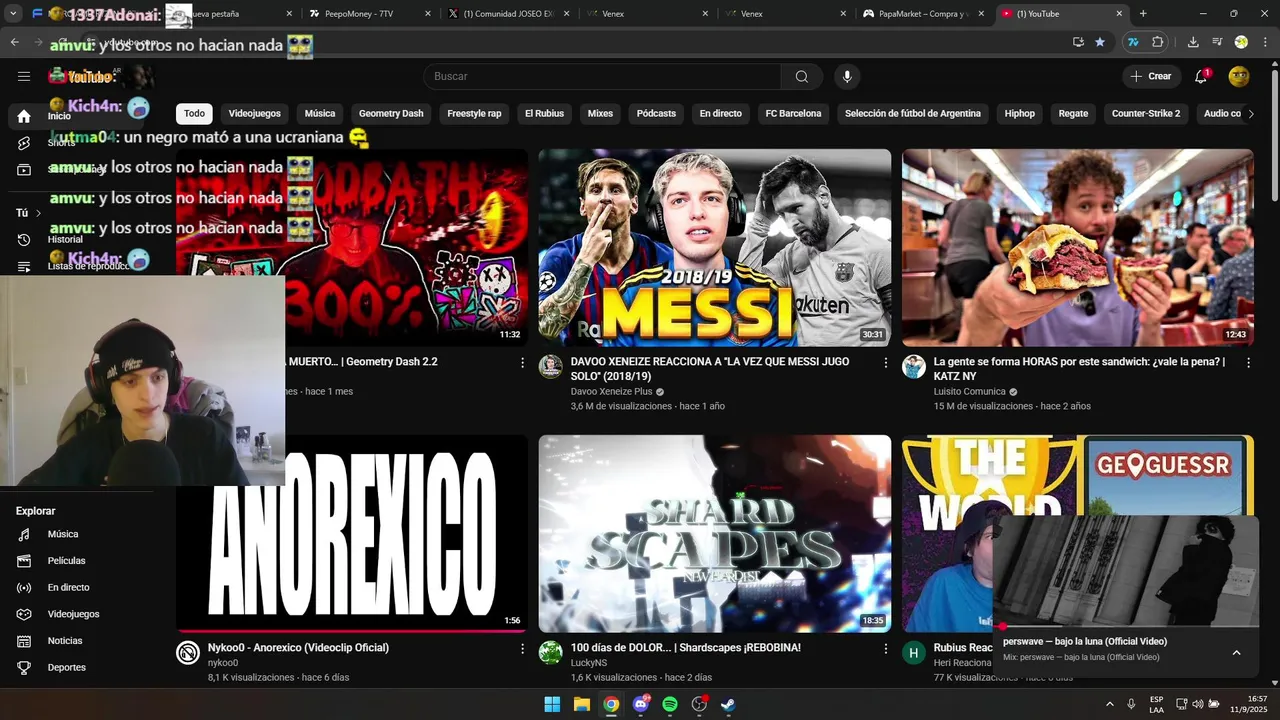Open the Nykoo0 Anorexico video title
Viewport: 1280px width, 720px height.
tap(298, 648)
